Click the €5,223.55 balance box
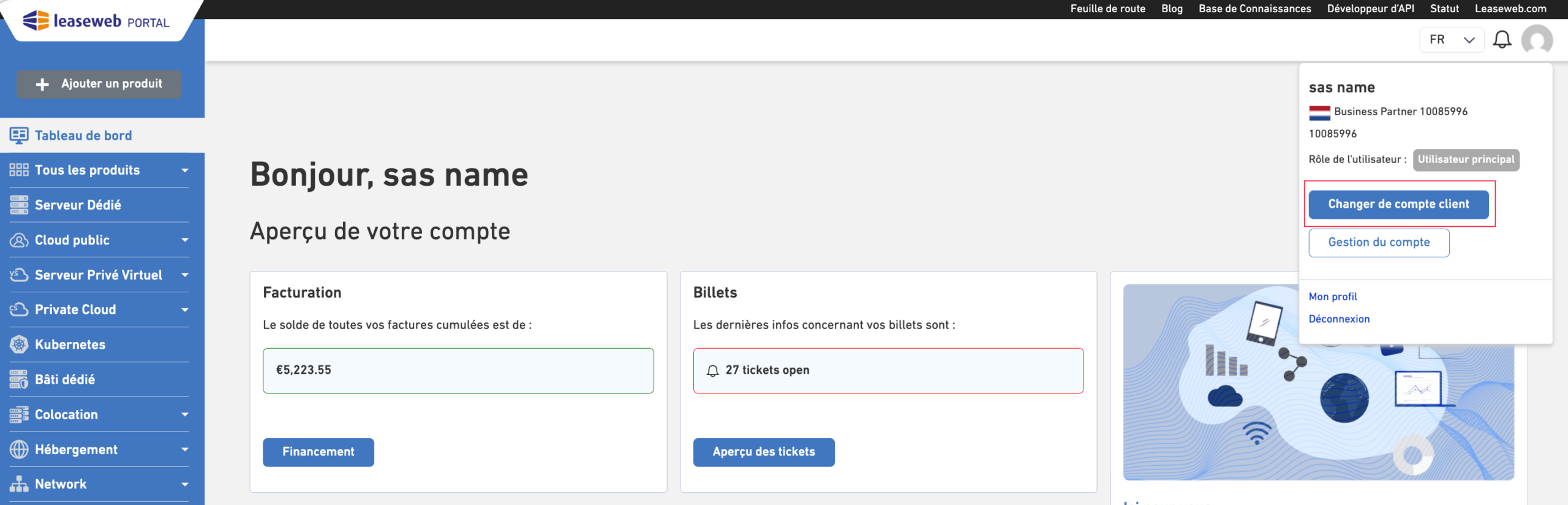This screenshot has height=505, width=1568. click(x=458, y=371)
